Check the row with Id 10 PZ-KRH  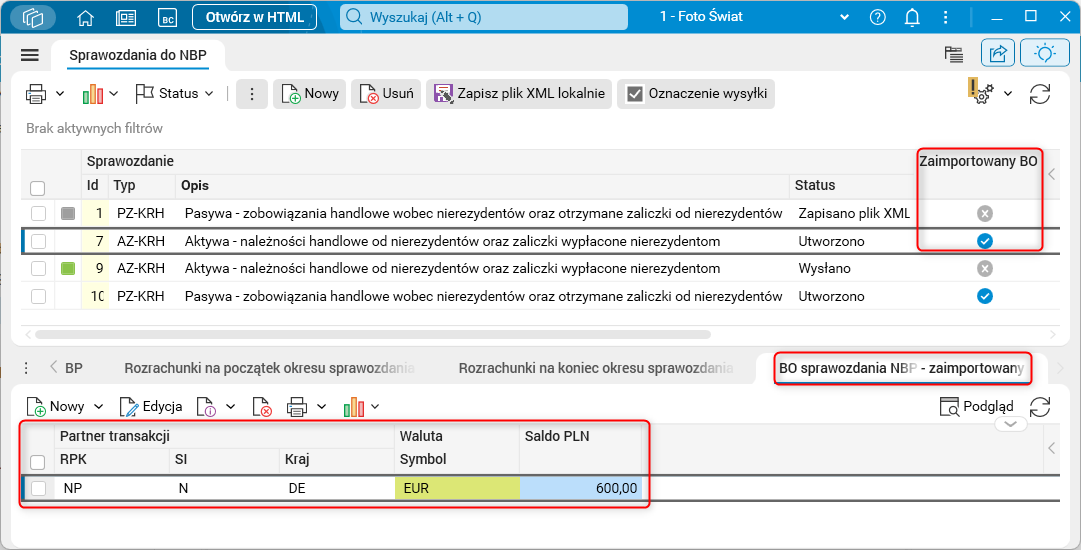pos(38,296)
